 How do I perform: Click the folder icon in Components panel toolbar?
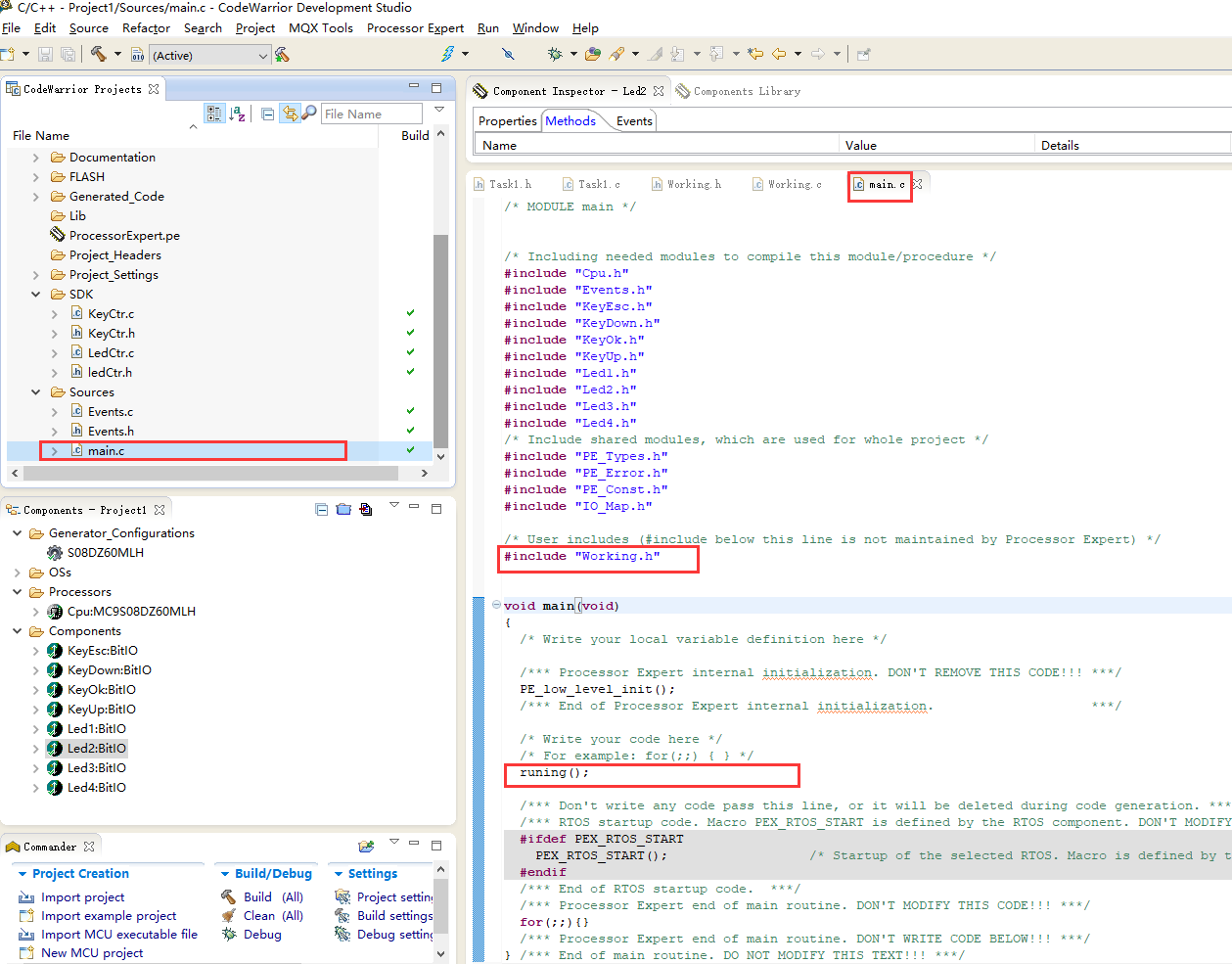pyautogui.click(x=343, y=509)
